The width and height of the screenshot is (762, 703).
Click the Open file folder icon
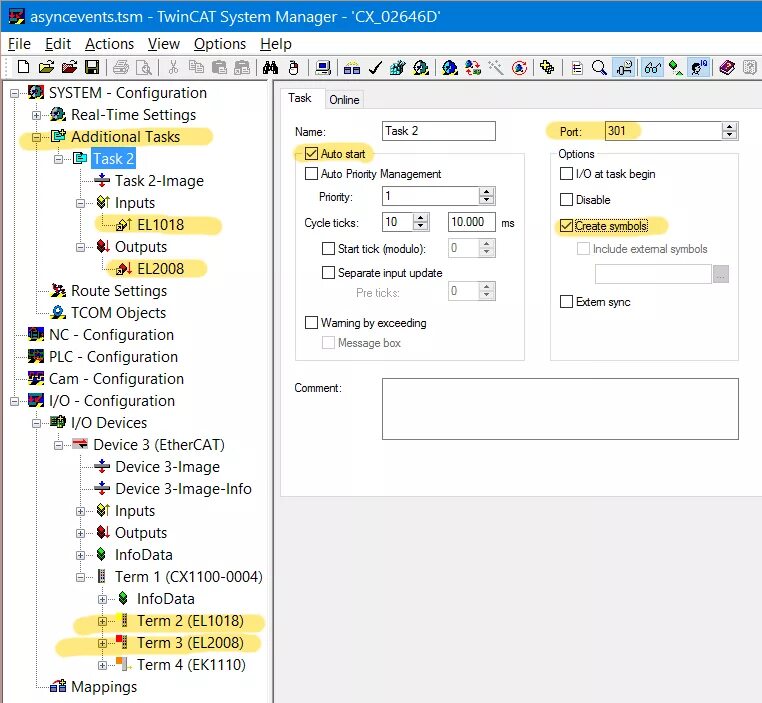pos(46,67)
